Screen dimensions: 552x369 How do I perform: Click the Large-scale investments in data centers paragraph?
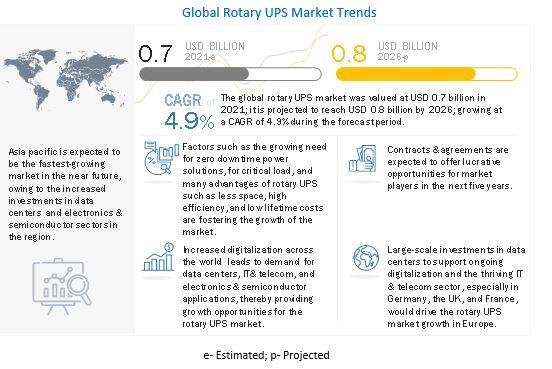point(456,286)
